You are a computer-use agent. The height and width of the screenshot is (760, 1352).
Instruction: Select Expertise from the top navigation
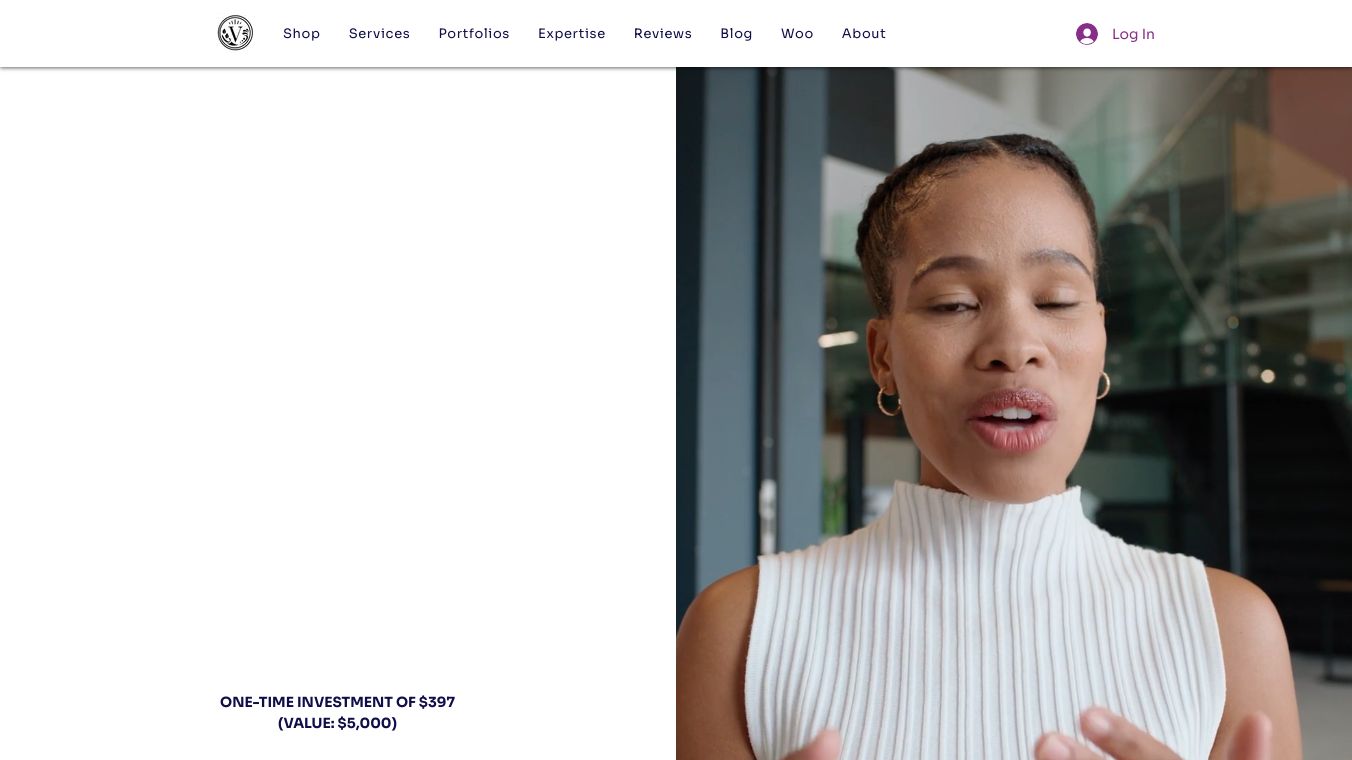[571, 33]
